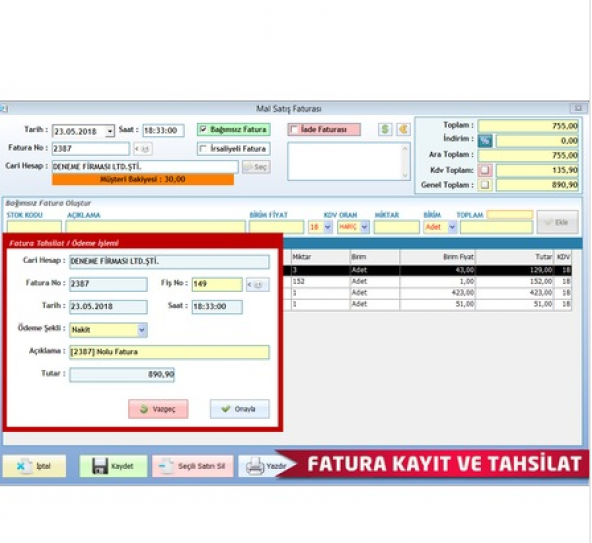The width and height of the screenshot is (592, 543).
Task: Toggle the Kdv Toplam checkbox
Action: pyautogui.click(x=485, y=170)
